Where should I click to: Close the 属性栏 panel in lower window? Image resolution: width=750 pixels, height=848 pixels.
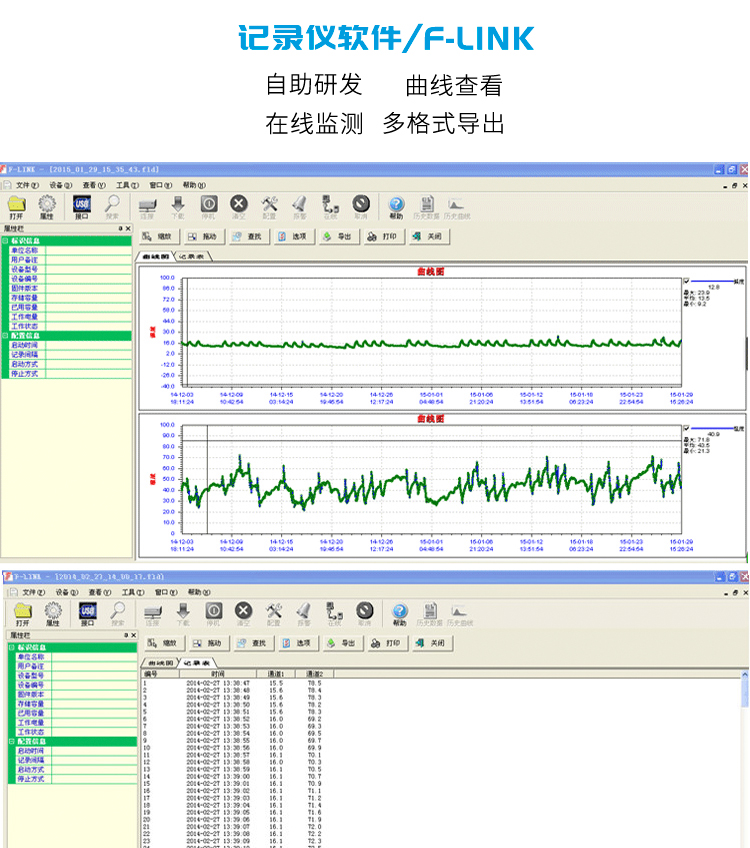click(134, 635)
